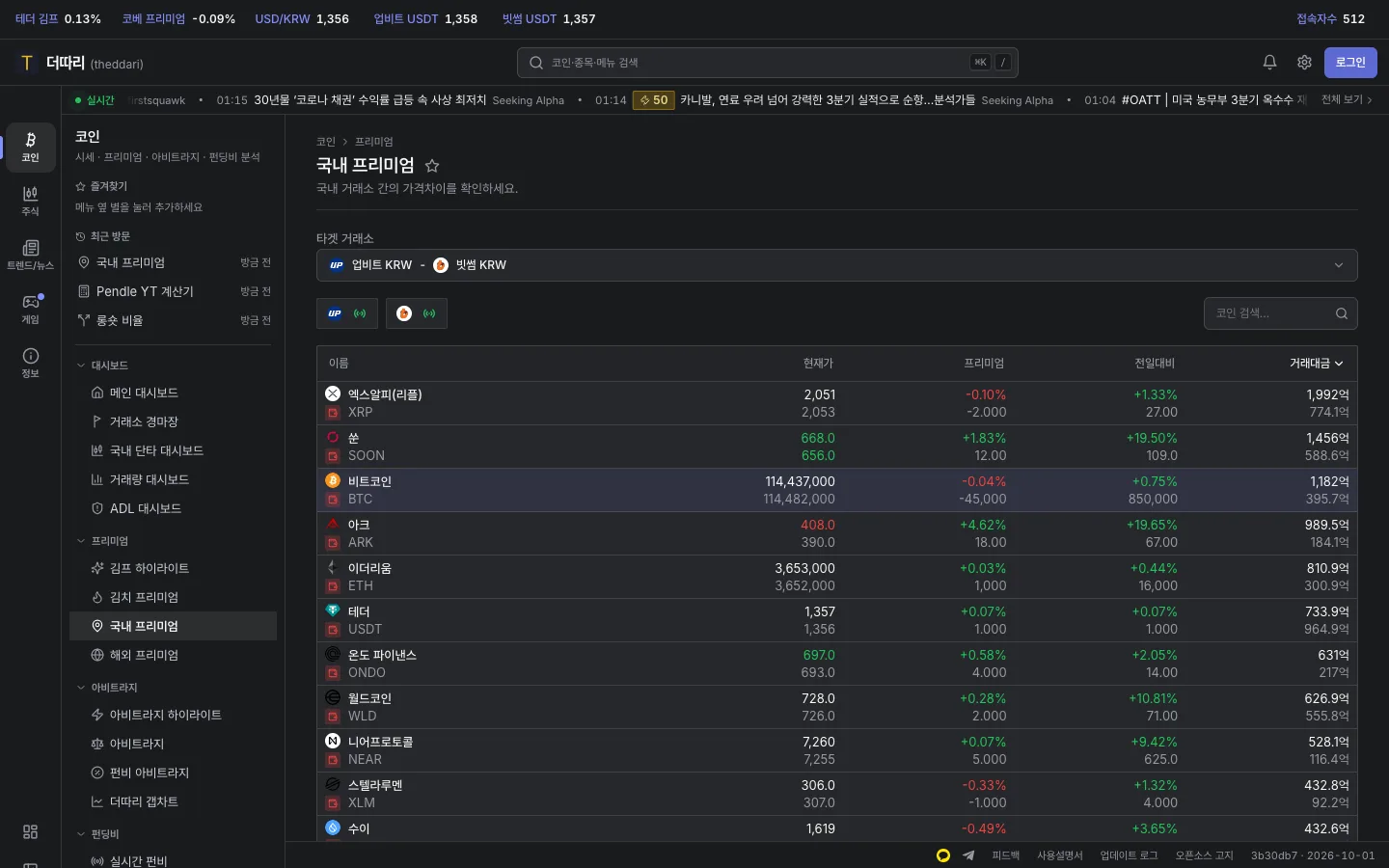Click the 테더 김프 ticker in top bar

coord(58,19)
